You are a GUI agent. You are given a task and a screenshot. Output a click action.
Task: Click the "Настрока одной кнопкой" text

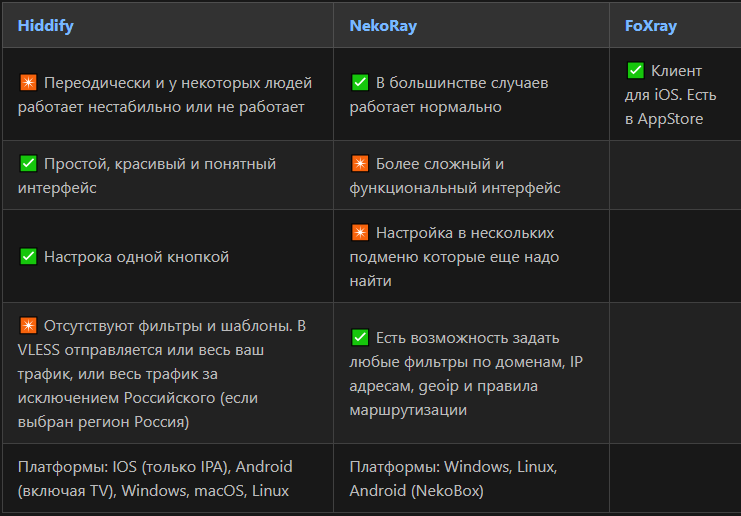[136, 257]
